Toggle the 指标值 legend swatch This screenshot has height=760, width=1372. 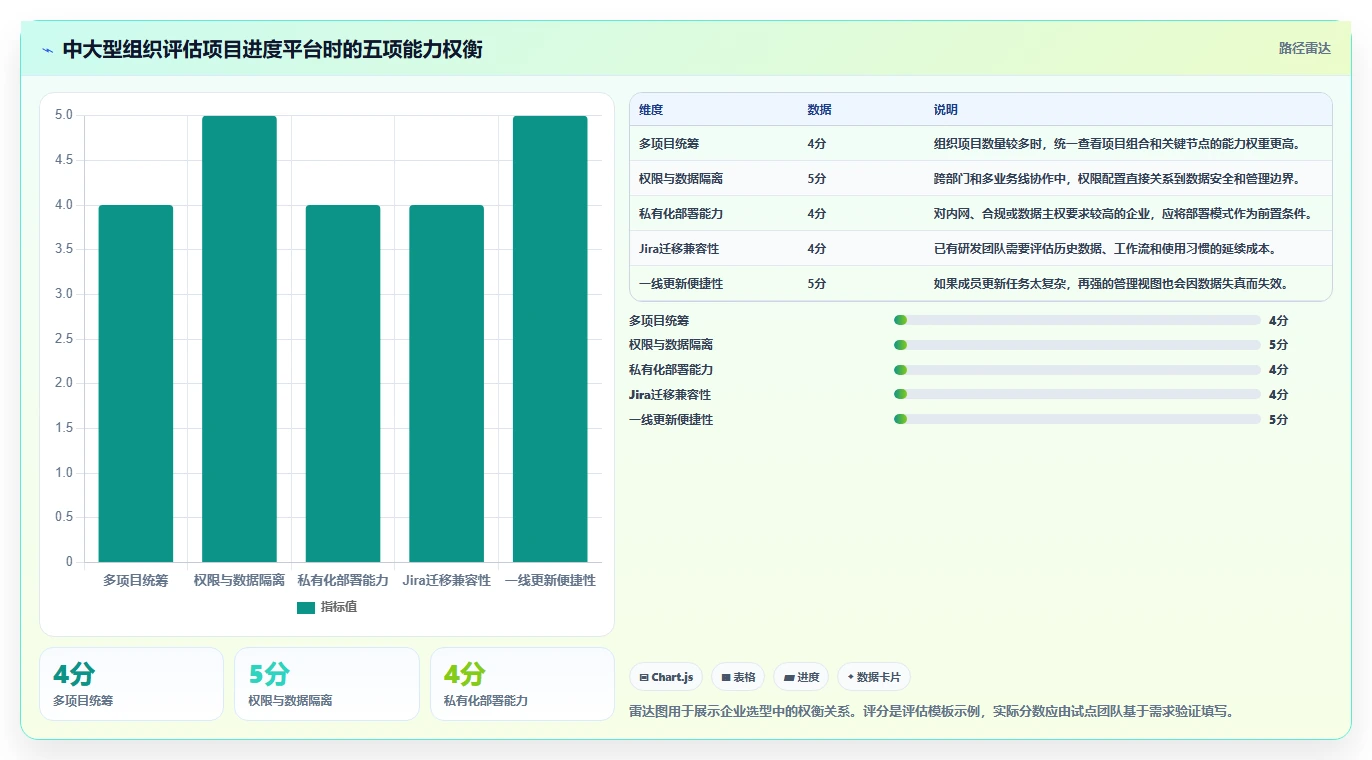[306, 607]
